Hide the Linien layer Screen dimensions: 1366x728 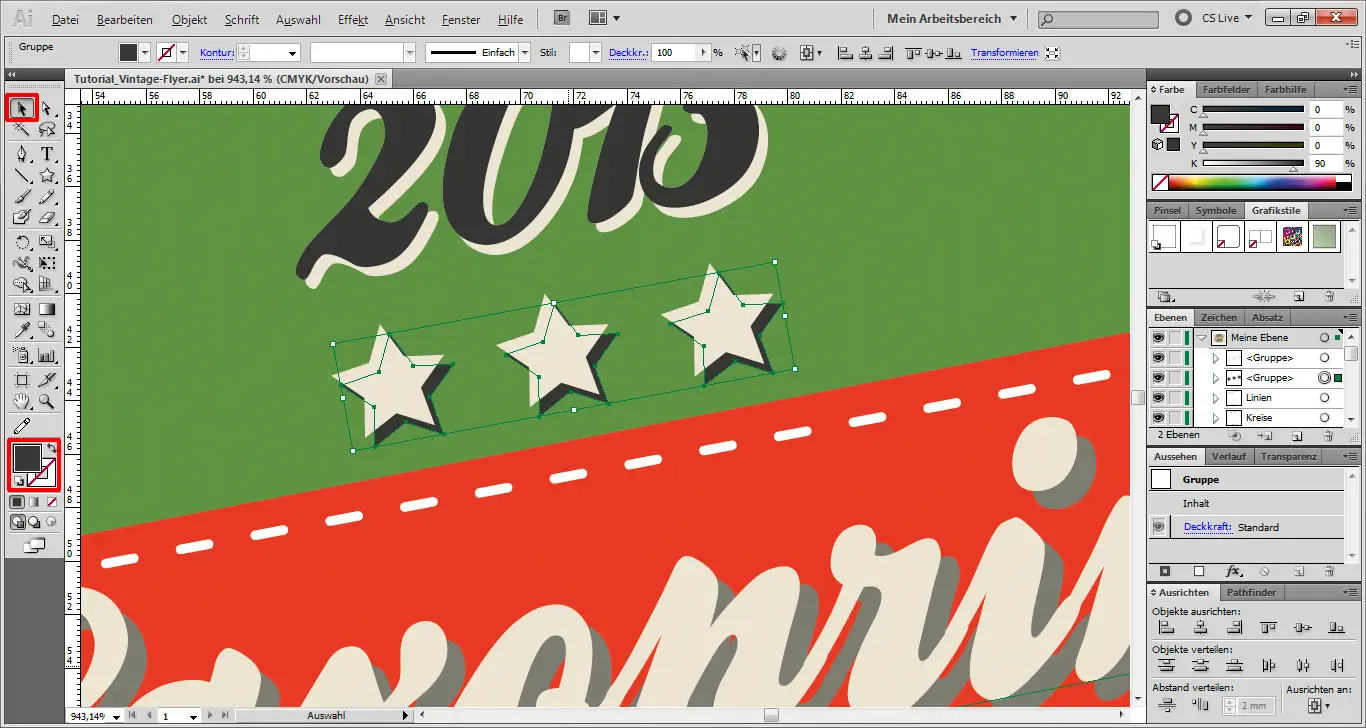point(1158,398)
